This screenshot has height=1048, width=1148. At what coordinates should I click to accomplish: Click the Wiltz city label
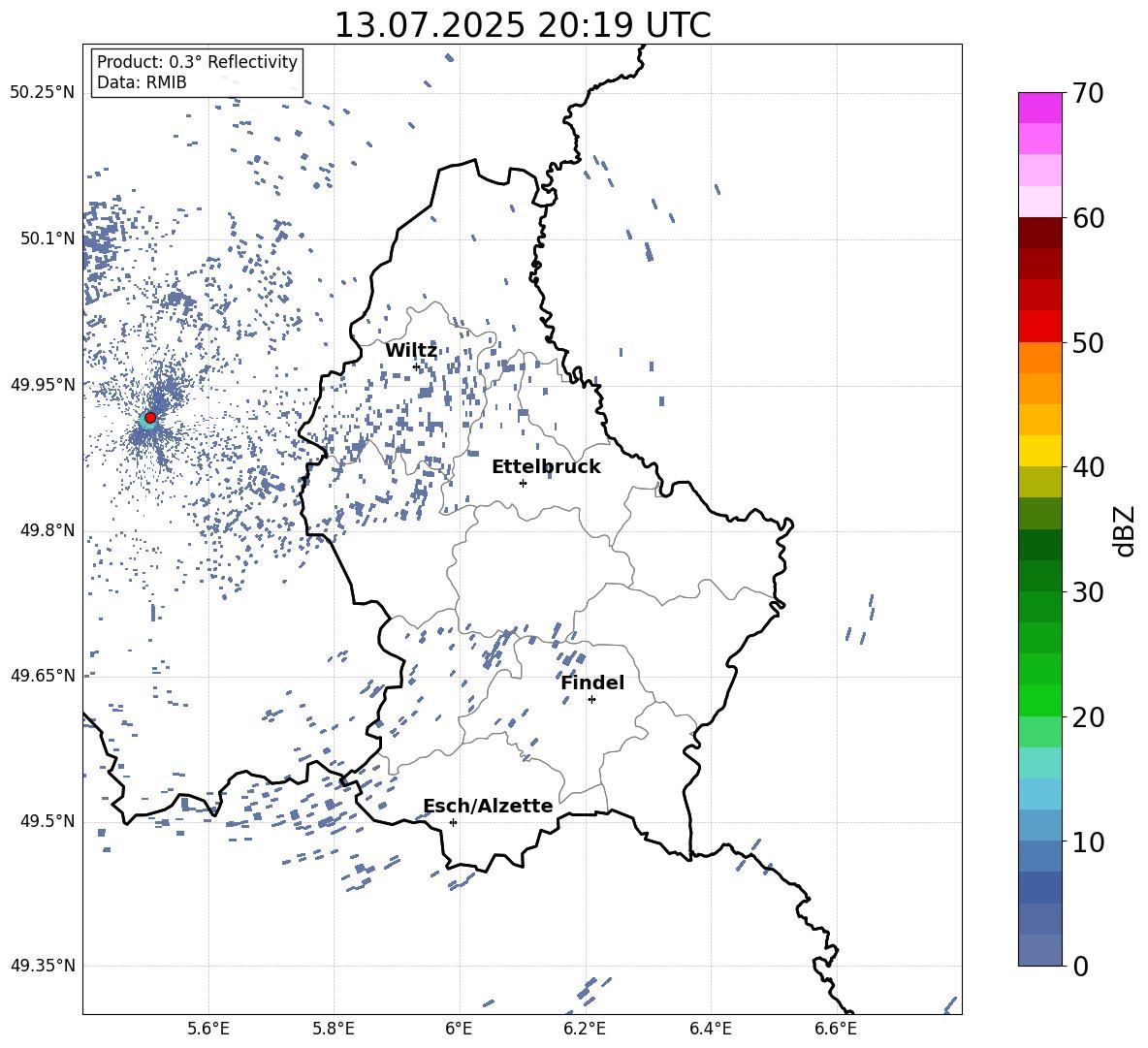click(x=411, y=351)
